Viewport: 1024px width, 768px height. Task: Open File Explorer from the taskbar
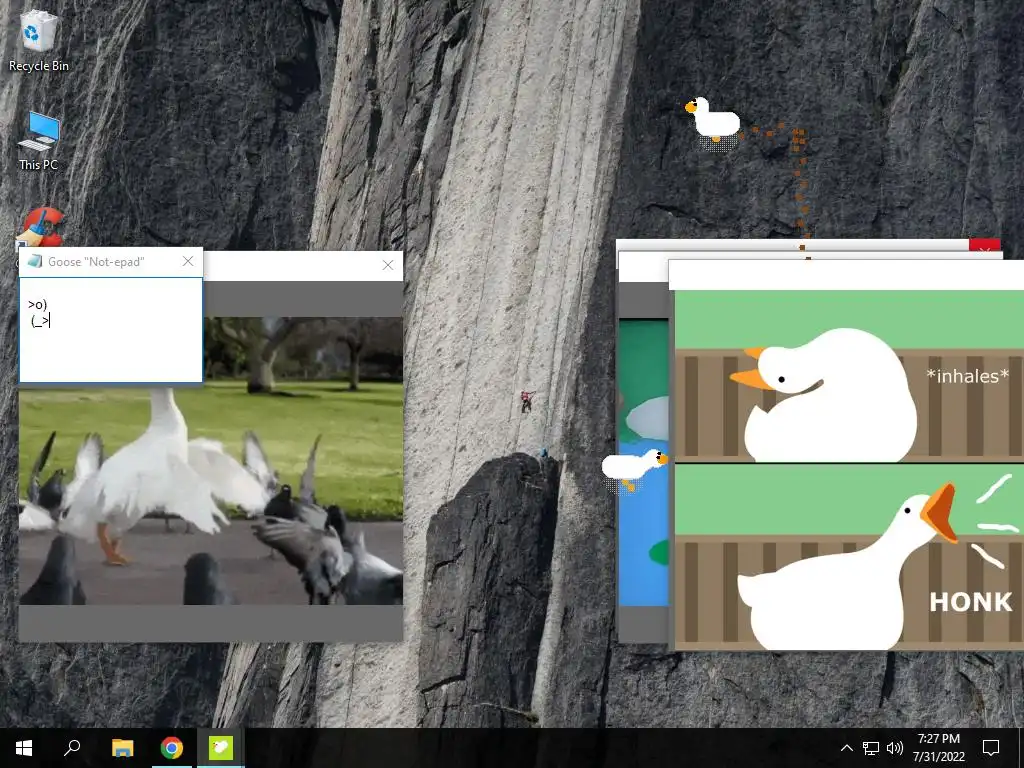point(122,748)
